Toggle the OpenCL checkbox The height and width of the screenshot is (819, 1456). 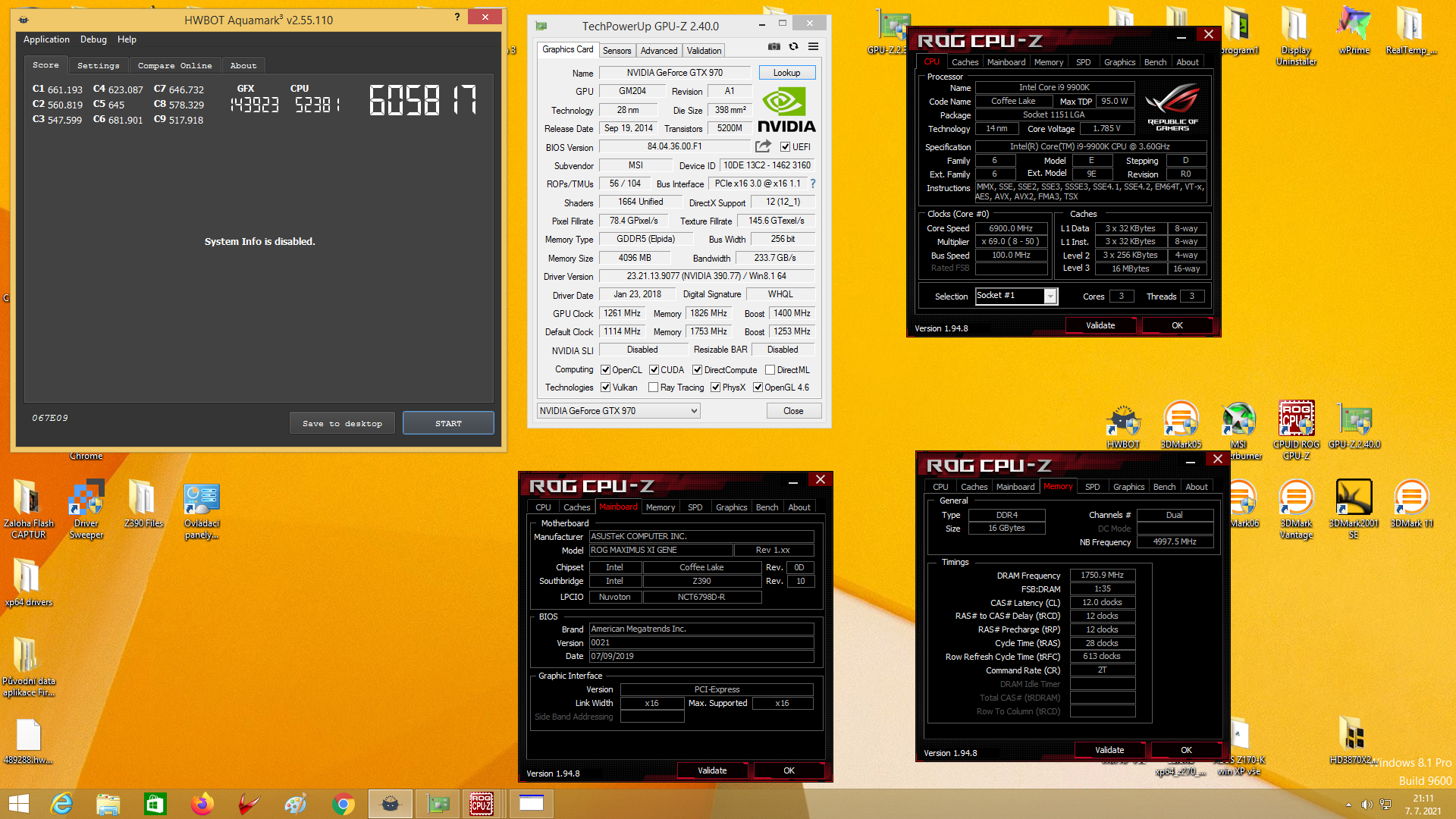(x=605, y=370)
